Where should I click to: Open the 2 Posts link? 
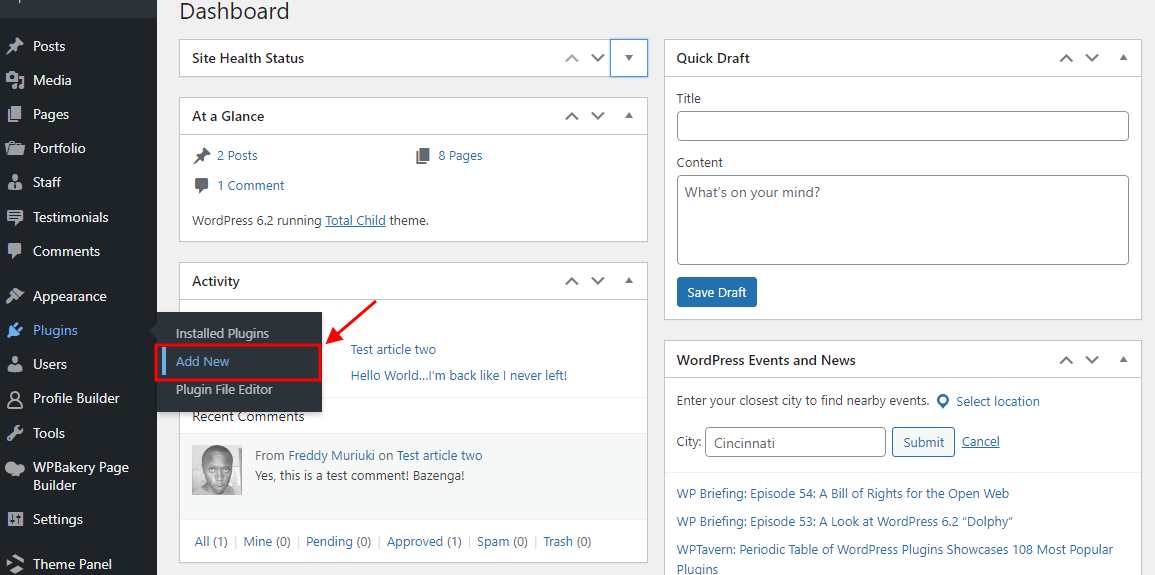(236, 156)
